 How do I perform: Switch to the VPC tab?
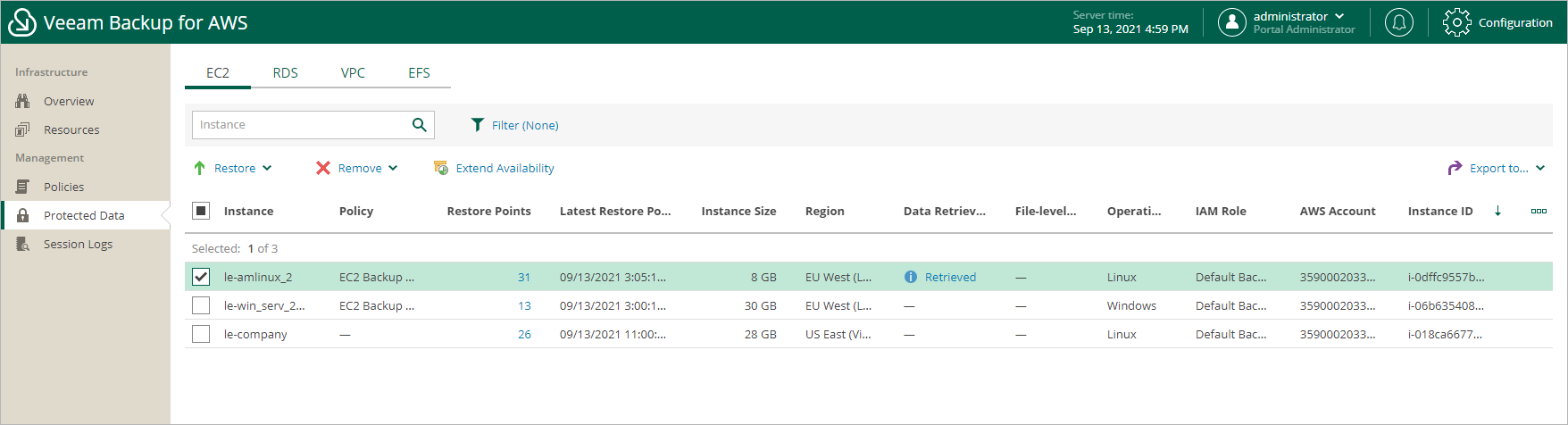coord(353,73)
